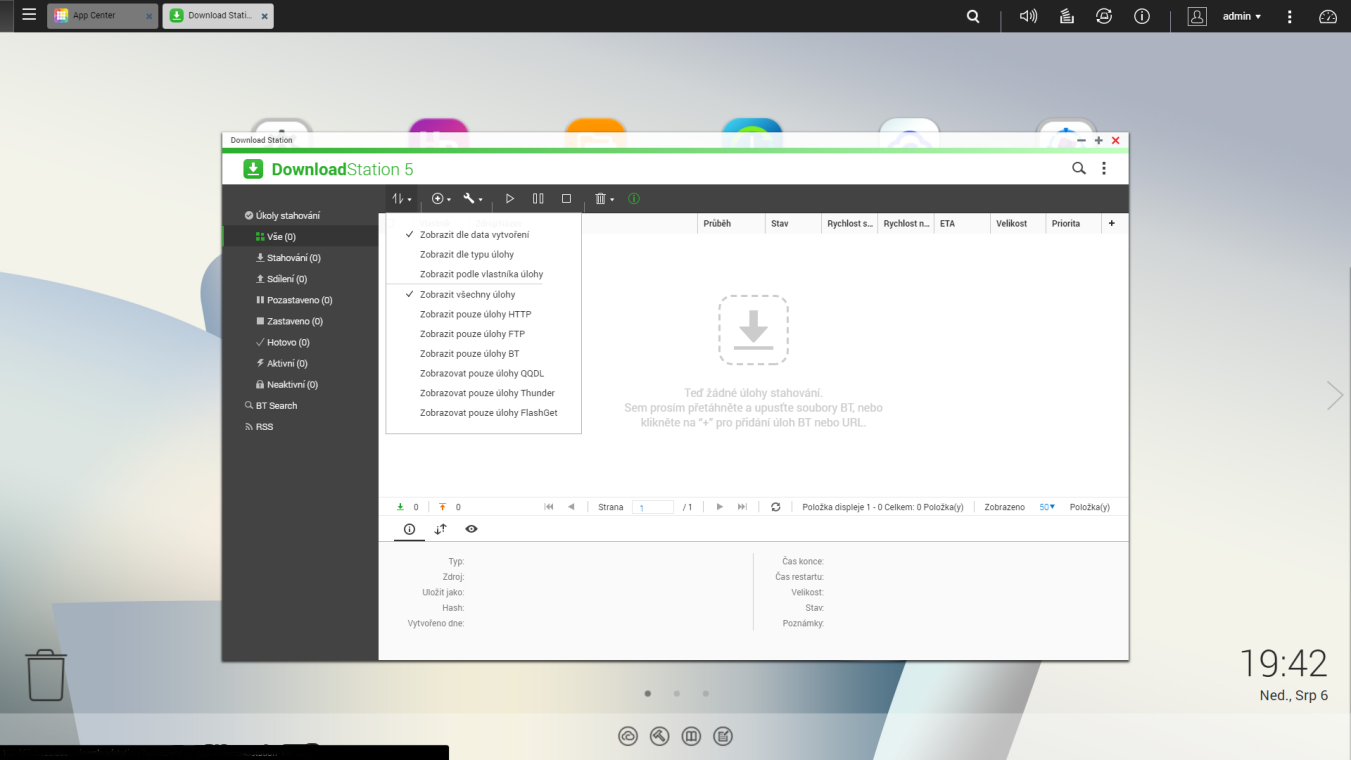Screen dimensions: 1351x760
Task: Open the resource monitor dashboard icon
Action: (1328, 16)
